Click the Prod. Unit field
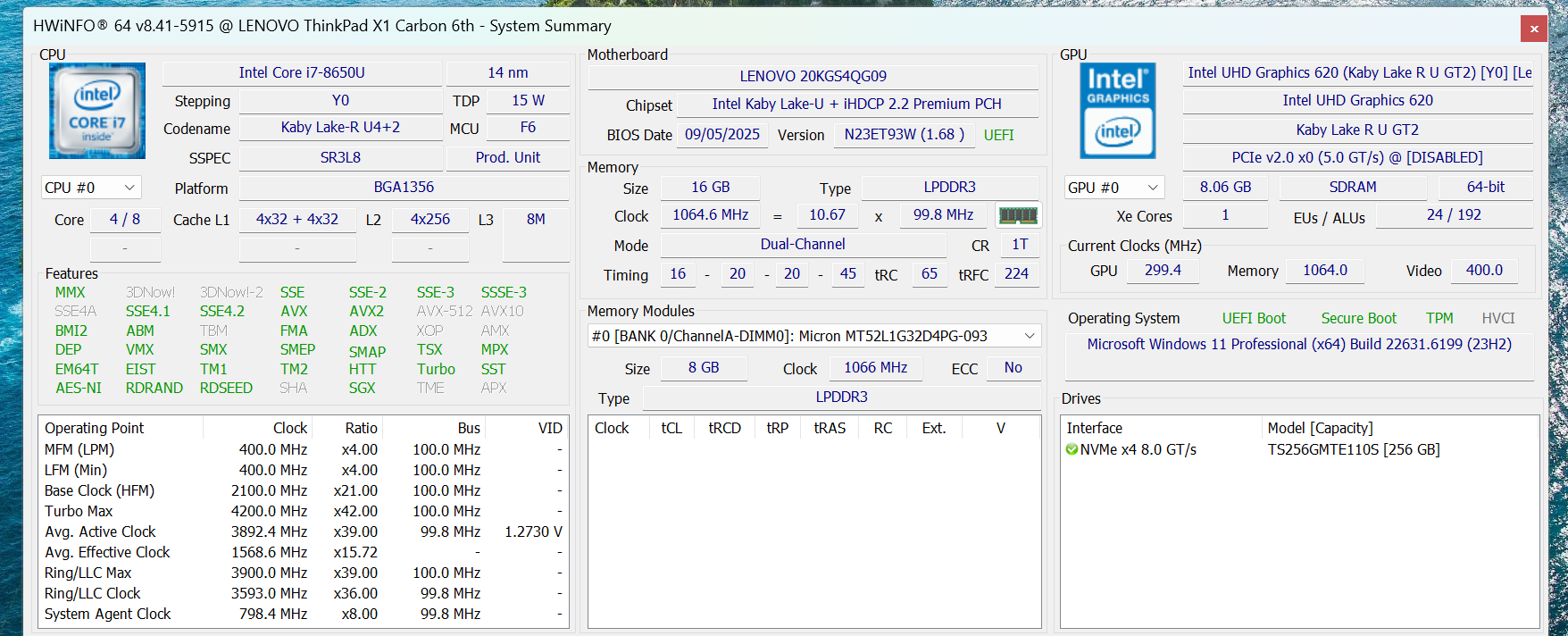This screenshot has height=636, width=1568. point(508,157)
